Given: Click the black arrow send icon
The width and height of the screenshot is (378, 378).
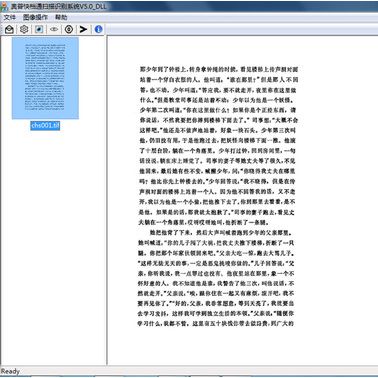Looking at the screenshot, I should [x=83, y=29].
